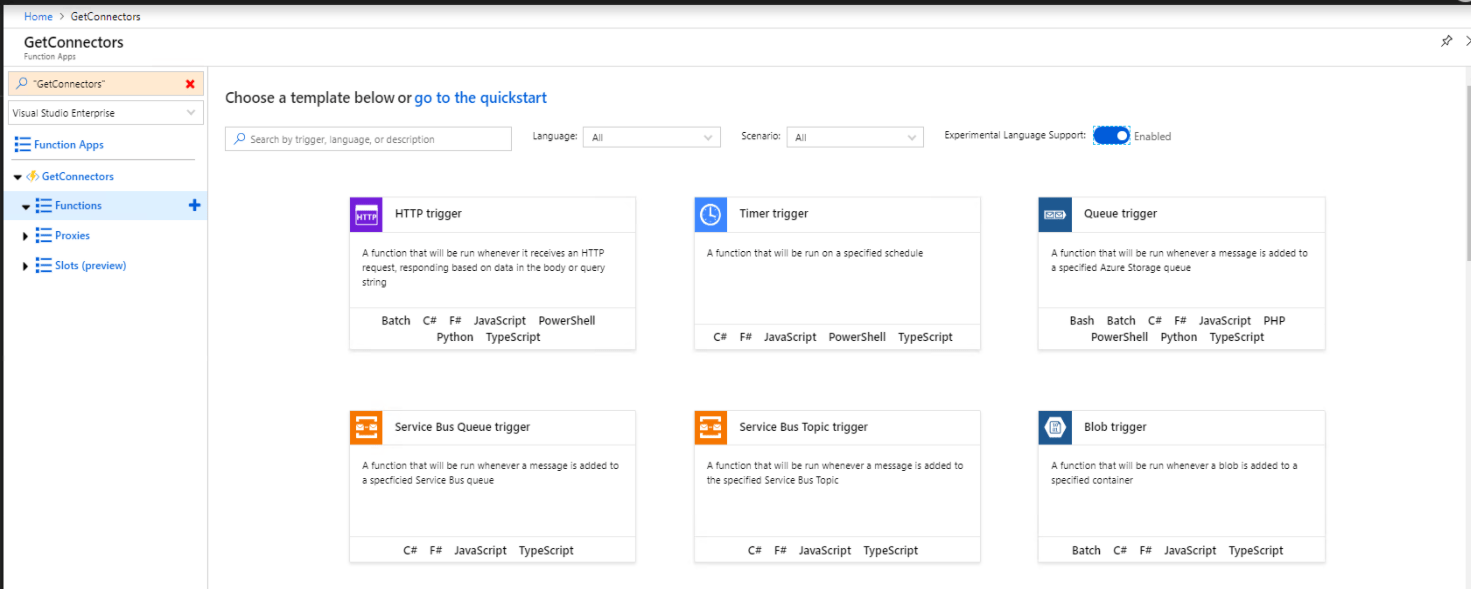This screenshot has width=1471, height=589.
Task: Select Proxies in the sidebar tree
Action: click(72, 235)
